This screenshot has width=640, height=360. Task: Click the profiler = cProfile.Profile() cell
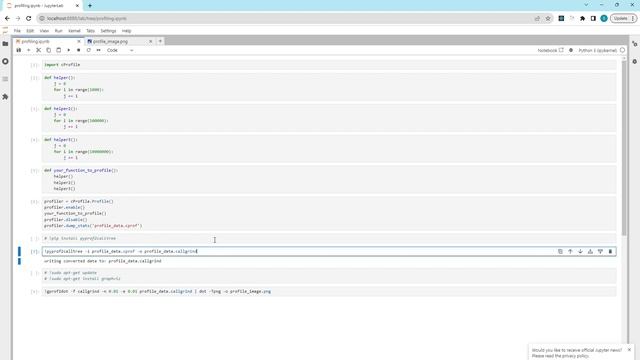pos(329,213)
